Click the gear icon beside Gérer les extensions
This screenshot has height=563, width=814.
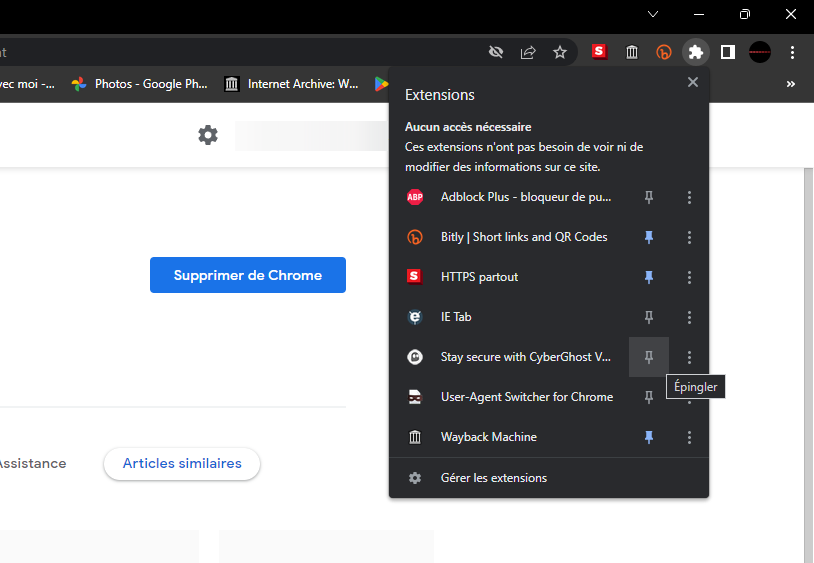(x=415, y=478)
